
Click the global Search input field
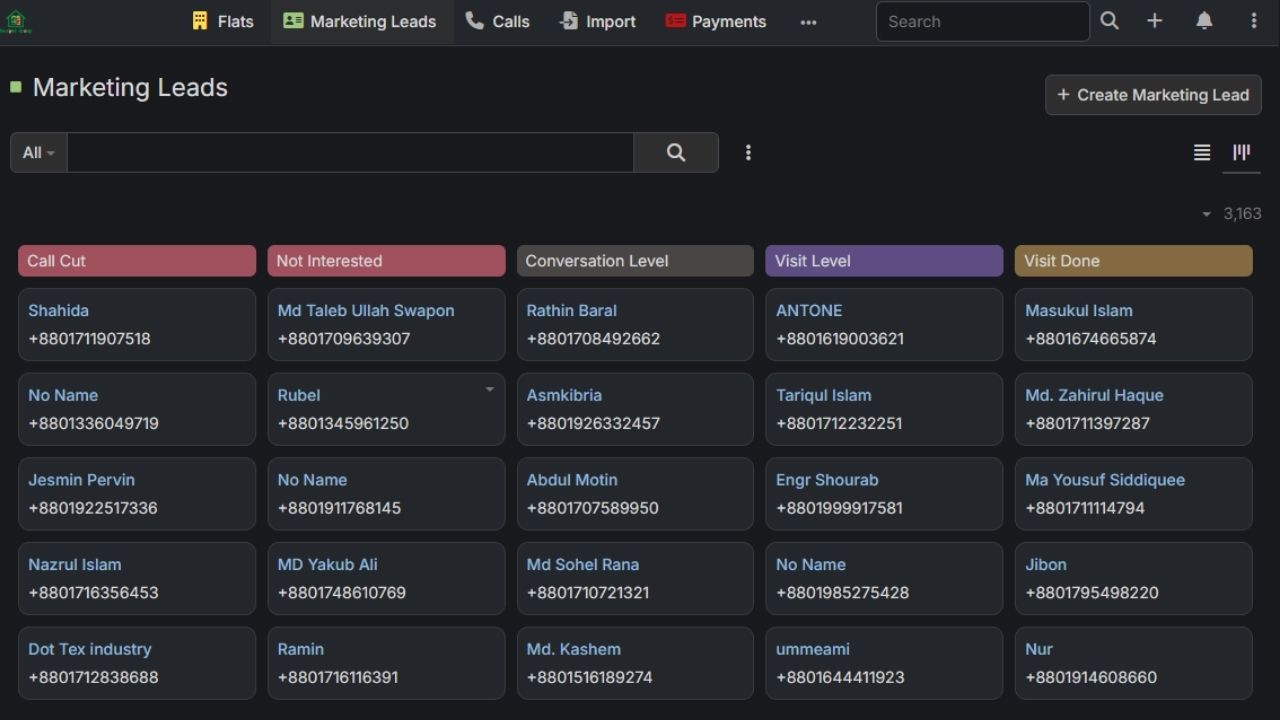(x=983, y=21)
